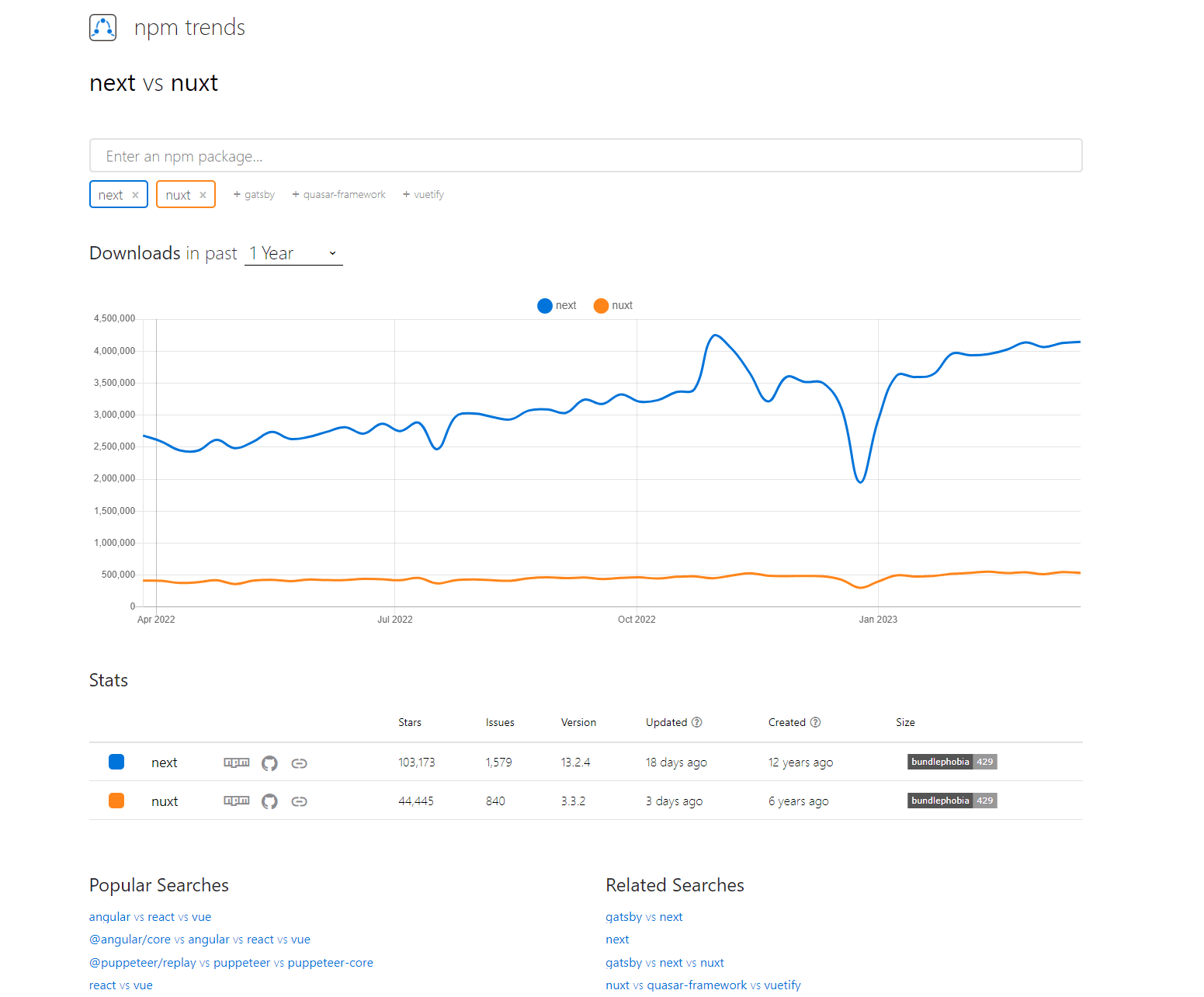Image resolution: width=1204 pixels, height=997 pixels.
Task: Toggle the next series in chart legend
Action: point(557,306)
